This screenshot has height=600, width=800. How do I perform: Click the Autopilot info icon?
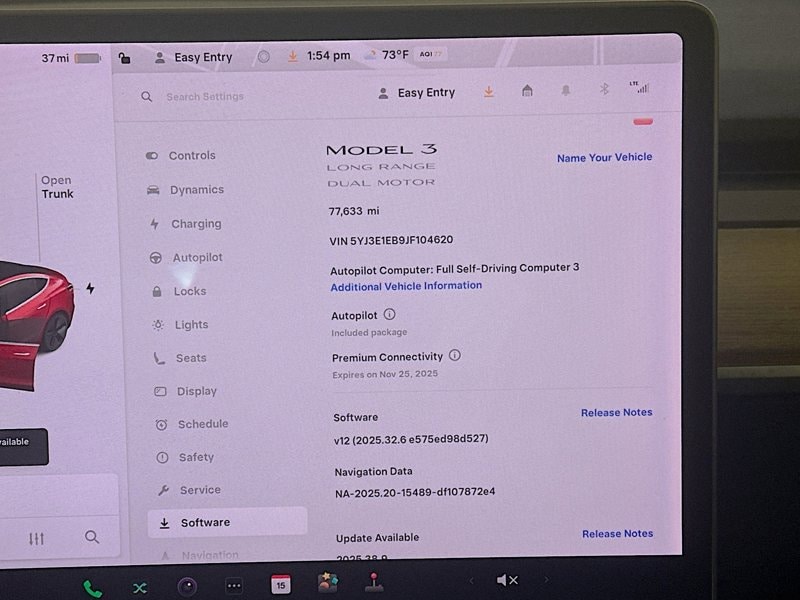390,314
